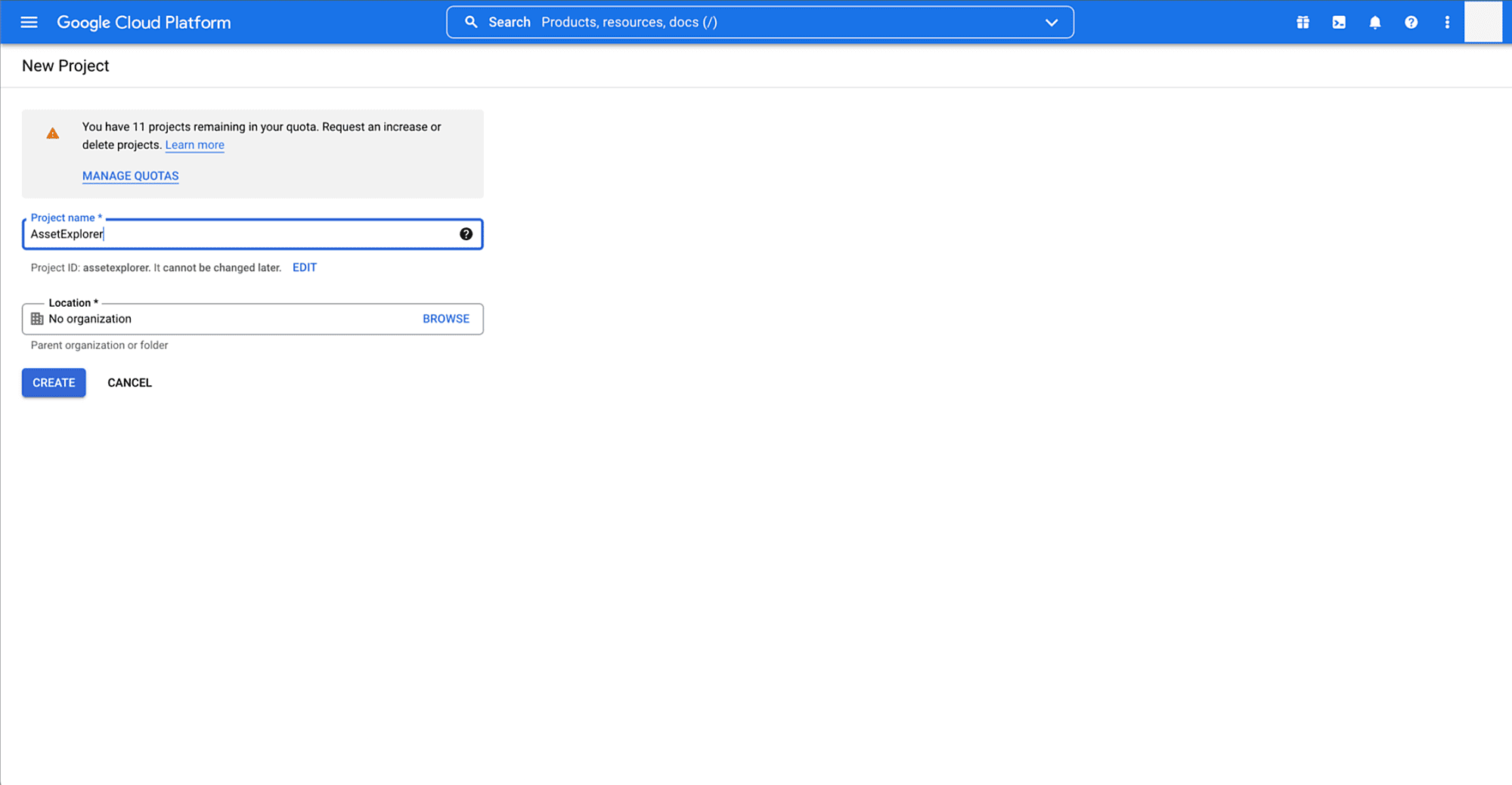
Task: Open the help question mark menu
Action: (x=1411, y=23)
